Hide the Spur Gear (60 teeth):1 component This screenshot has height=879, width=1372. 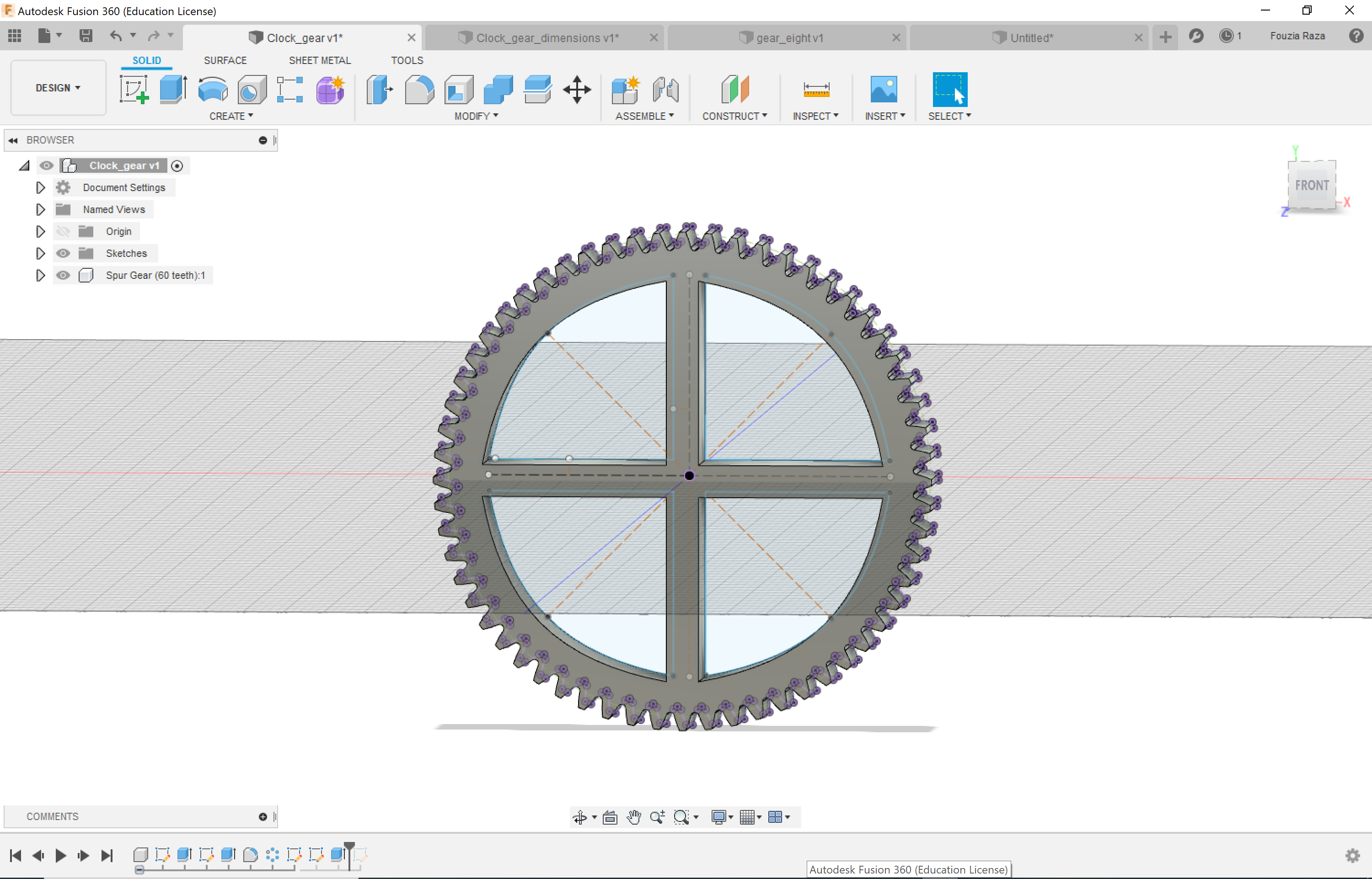(63, 275)
